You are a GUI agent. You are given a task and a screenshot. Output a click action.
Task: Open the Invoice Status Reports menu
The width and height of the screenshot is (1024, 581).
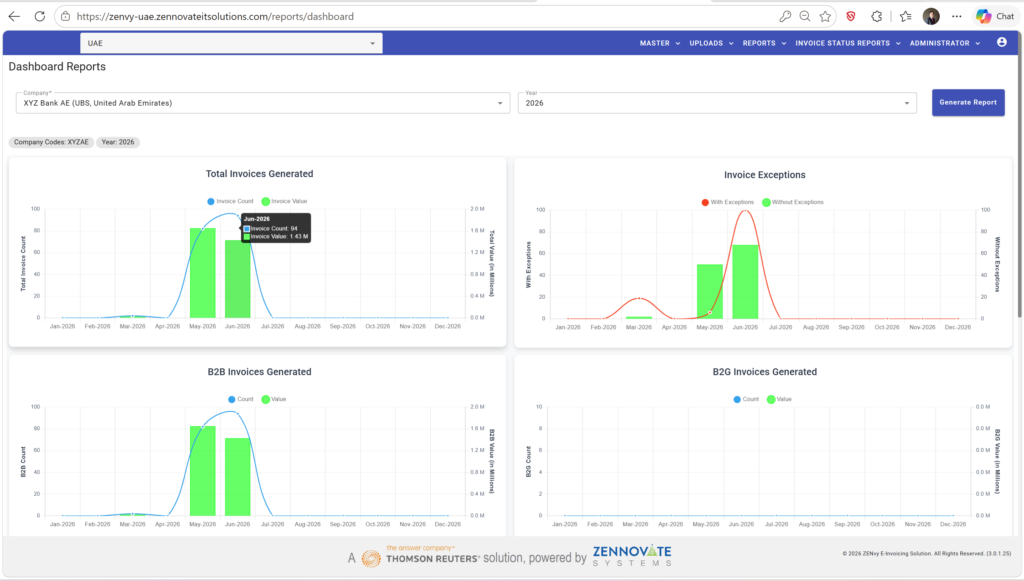848,43
